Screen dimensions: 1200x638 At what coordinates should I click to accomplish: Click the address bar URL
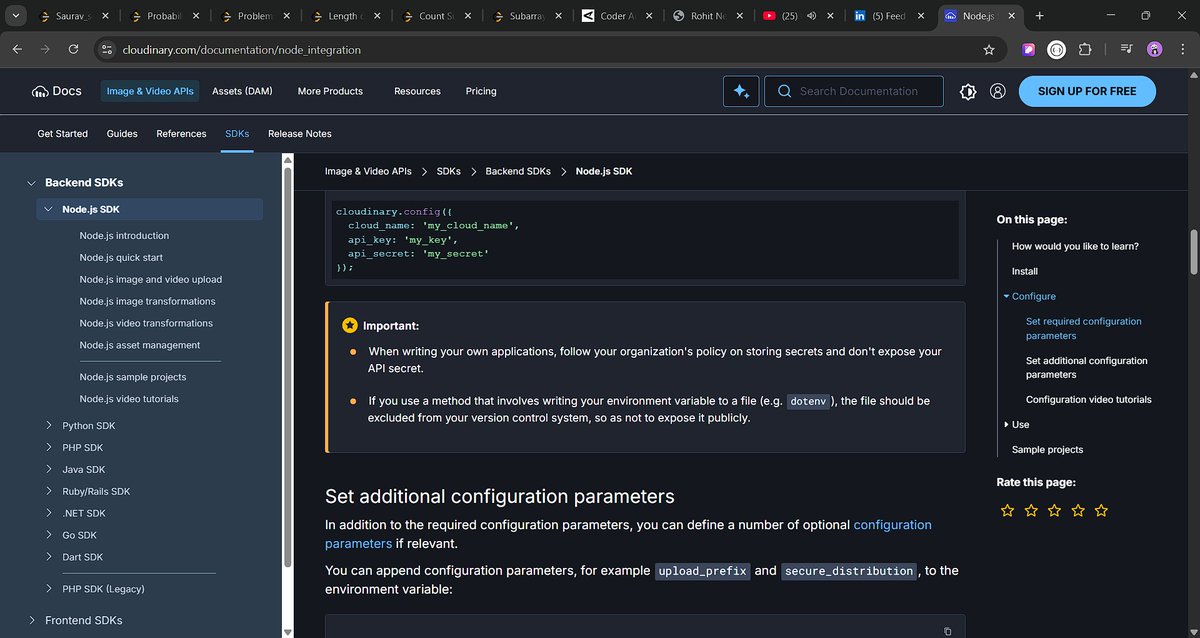(x=241, y=49)
